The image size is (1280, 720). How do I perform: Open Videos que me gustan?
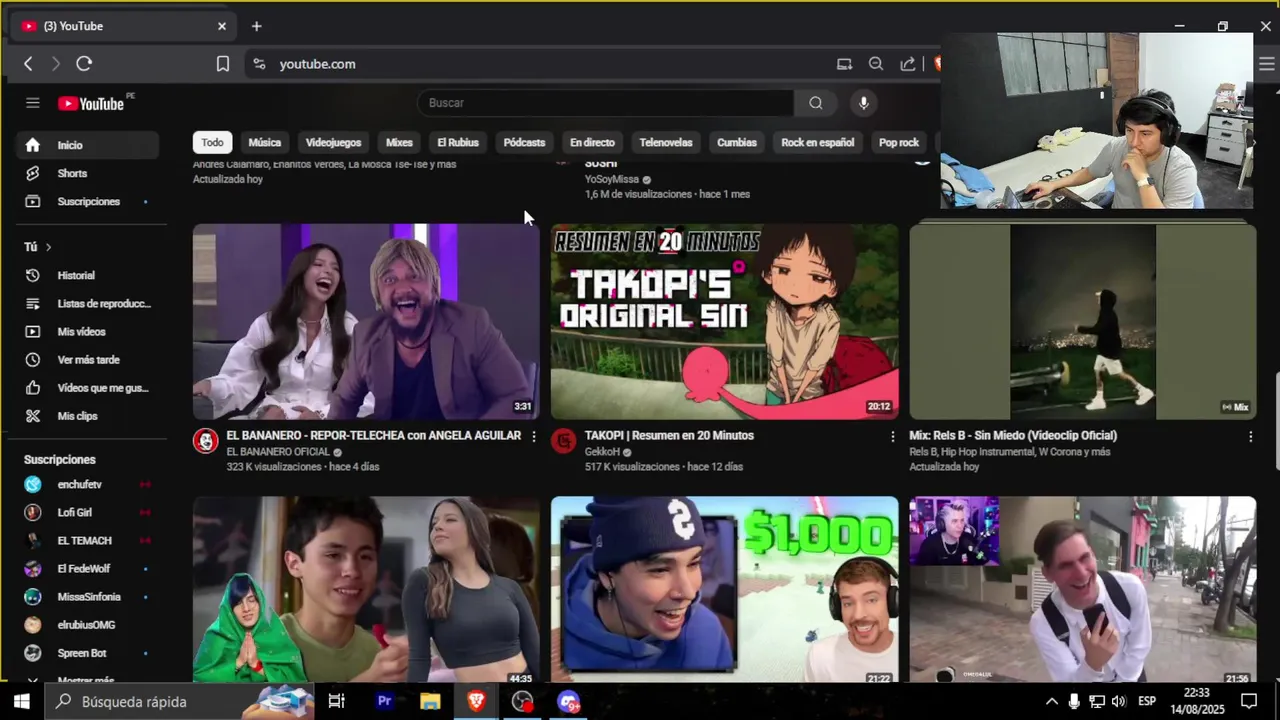pyautogui.click(x=87, y=387)
